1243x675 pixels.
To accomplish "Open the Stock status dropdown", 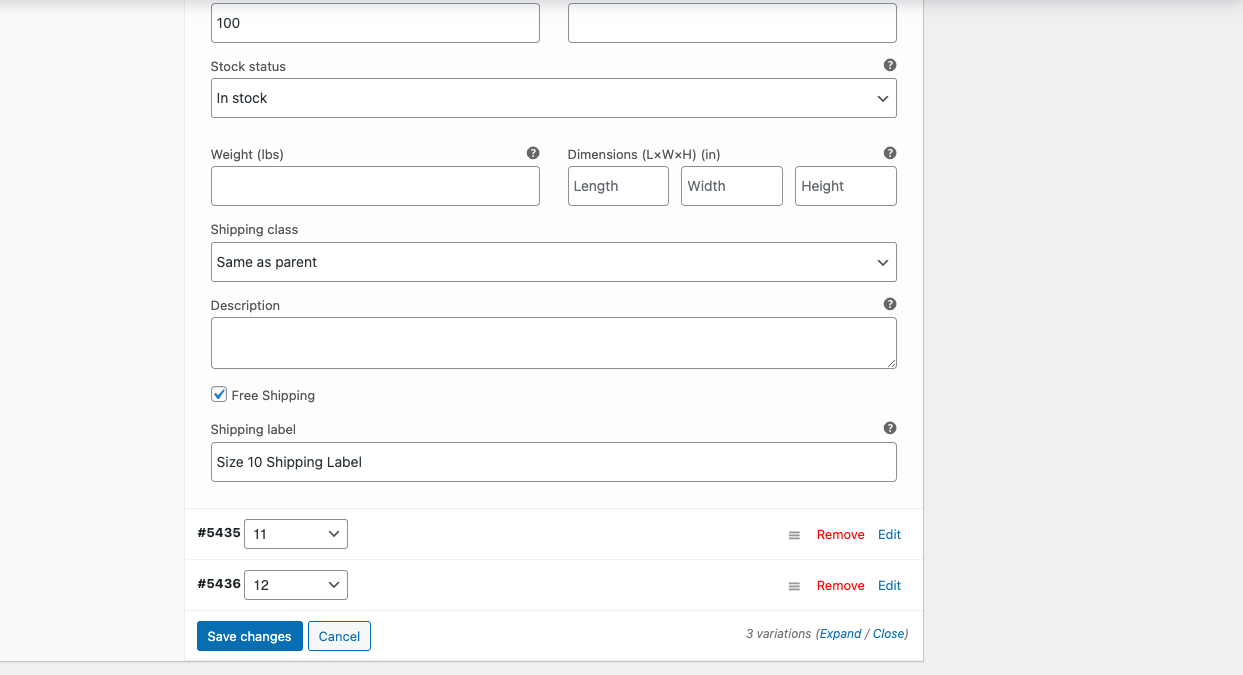I will point(553,98).
